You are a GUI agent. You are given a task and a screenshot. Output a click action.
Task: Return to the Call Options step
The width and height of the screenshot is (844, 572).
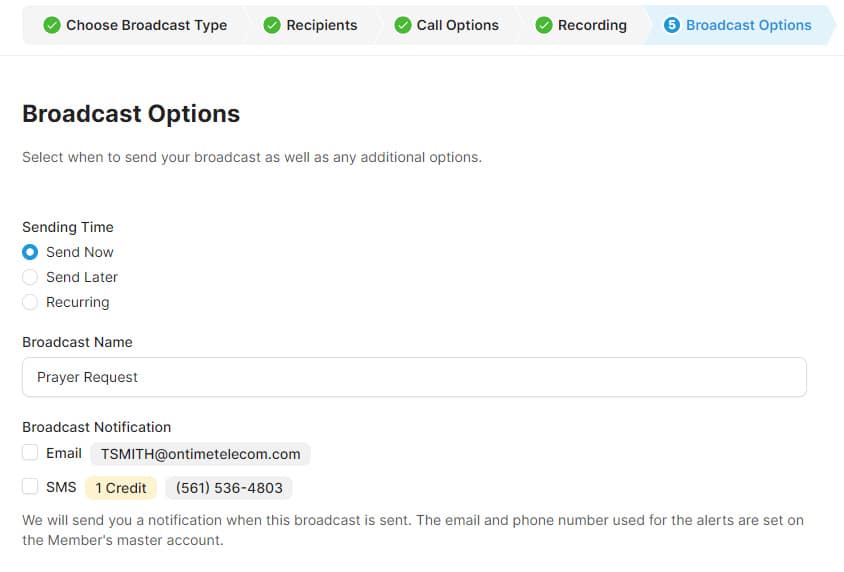pos(457,25)
